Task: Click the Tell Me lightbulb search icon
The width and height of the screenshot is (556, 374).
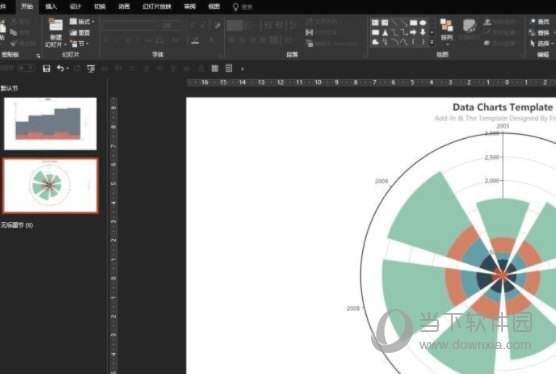Action: [x=235, y=7]
